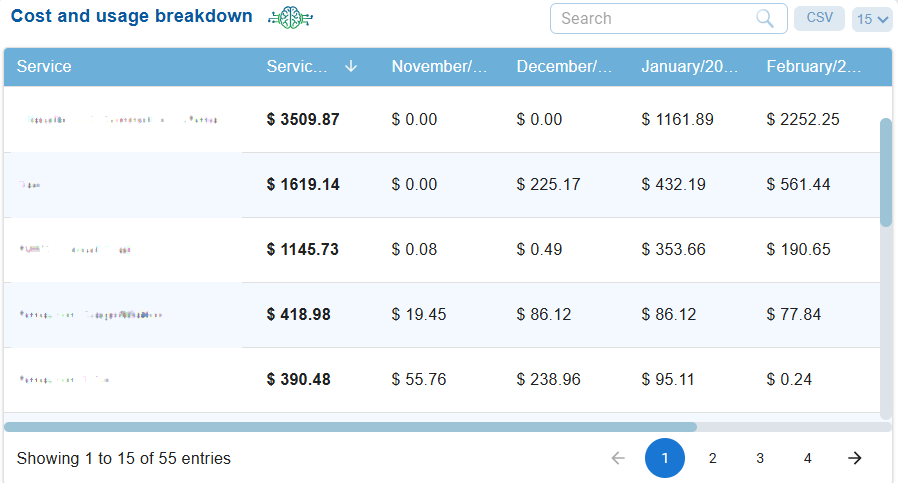898x483 pixels.
Task: Go to the next page arrow
Action: tap(855, 458)
